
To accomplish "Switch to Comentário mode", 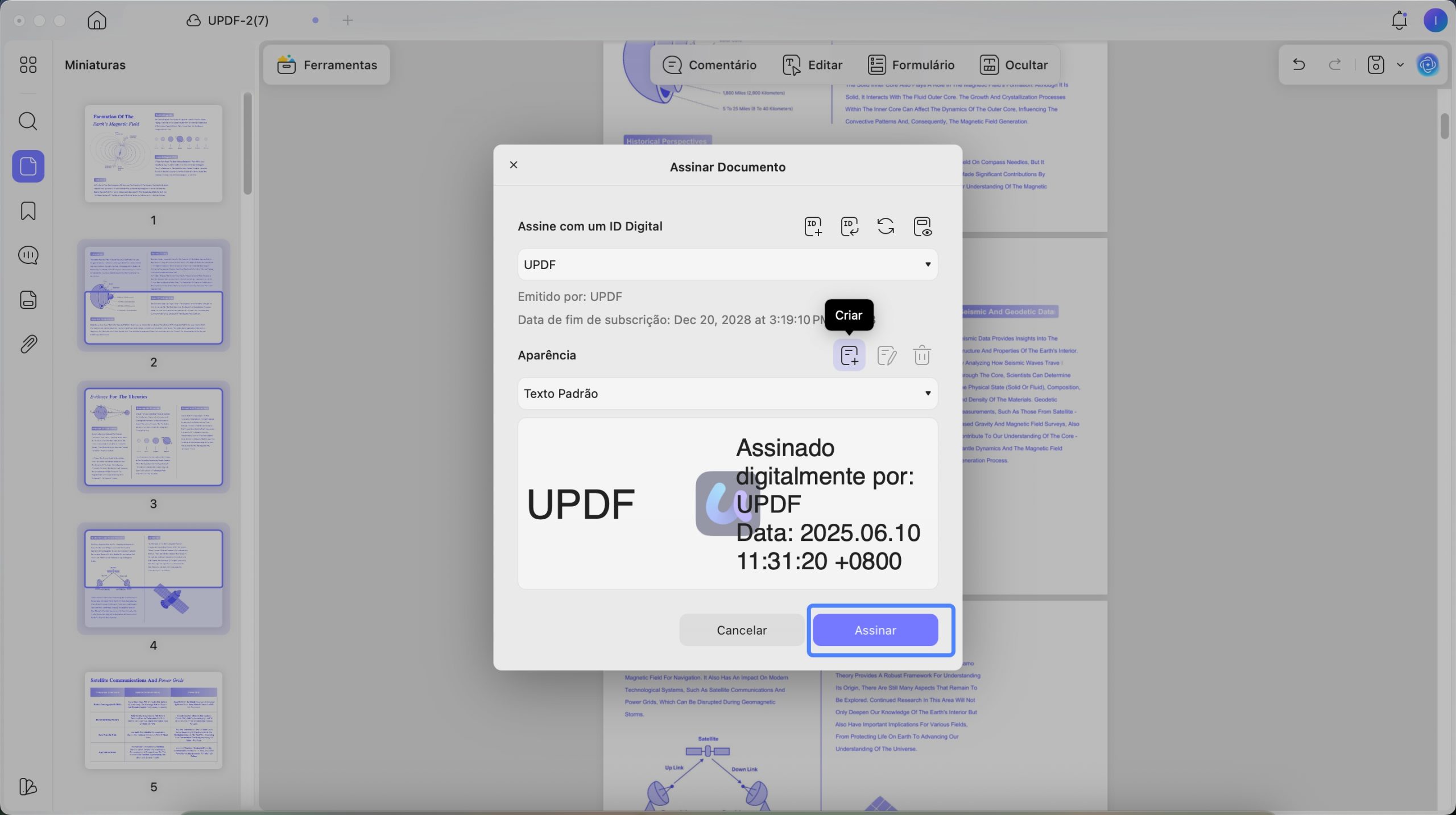I will (x=709, y=65).
